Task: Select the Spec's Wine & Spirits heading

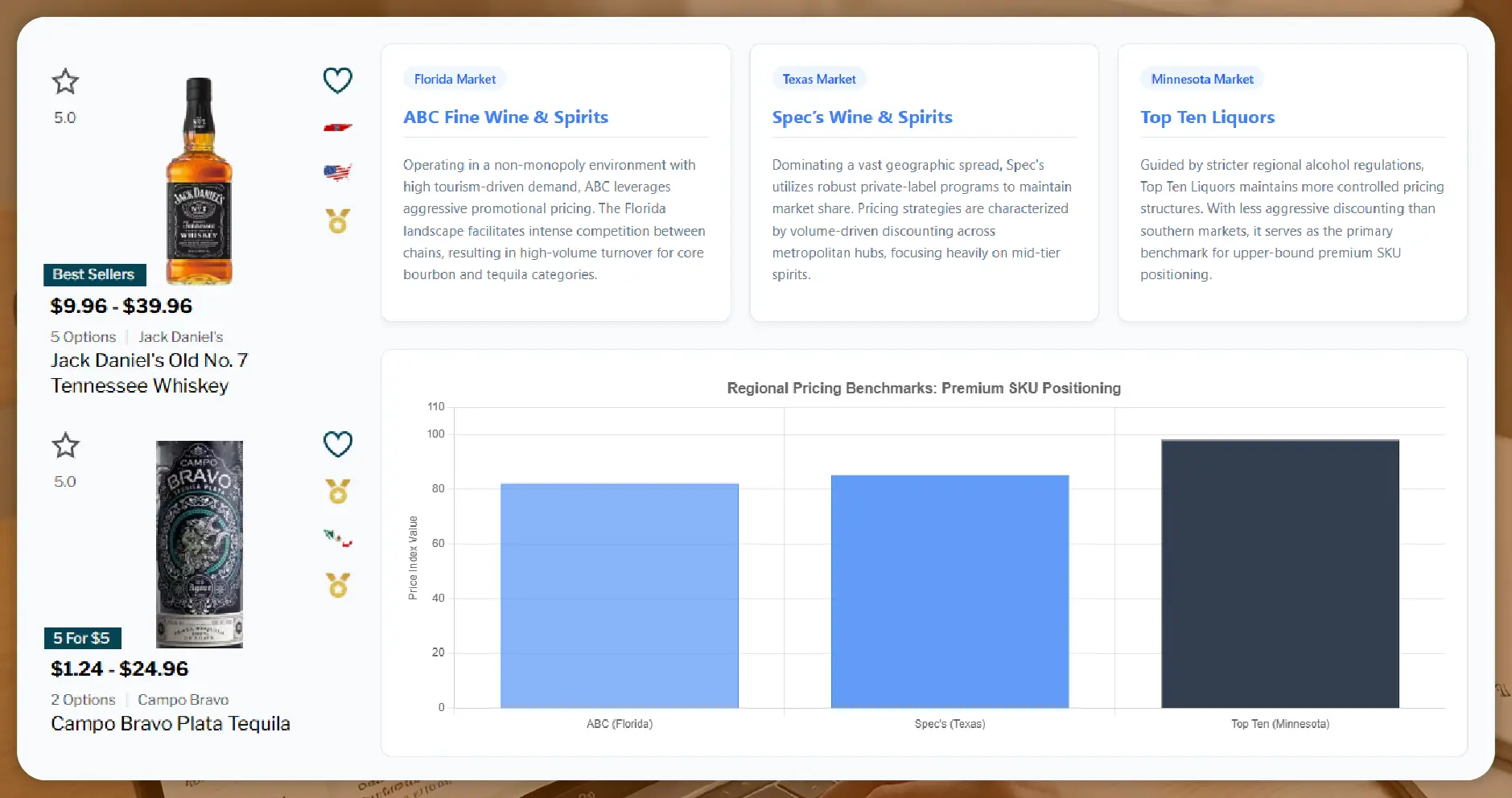Action: pyautogui.click(x=862, y=117)
